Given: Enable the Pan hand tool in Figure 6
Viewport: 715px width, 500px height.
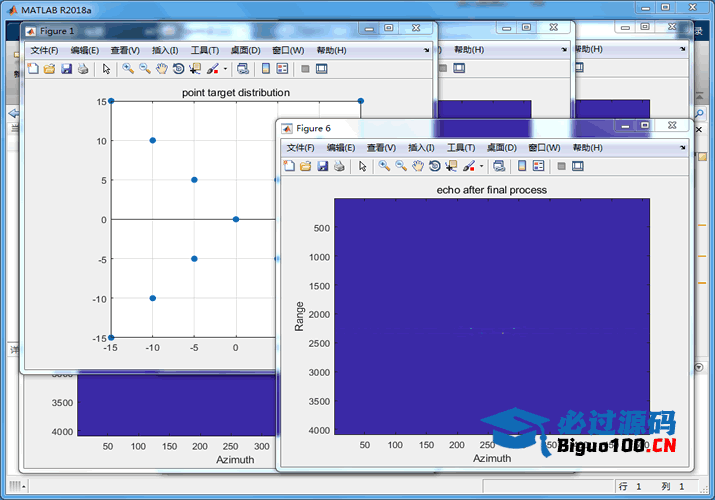Looking at the screenshot, I should click(417, 166).
